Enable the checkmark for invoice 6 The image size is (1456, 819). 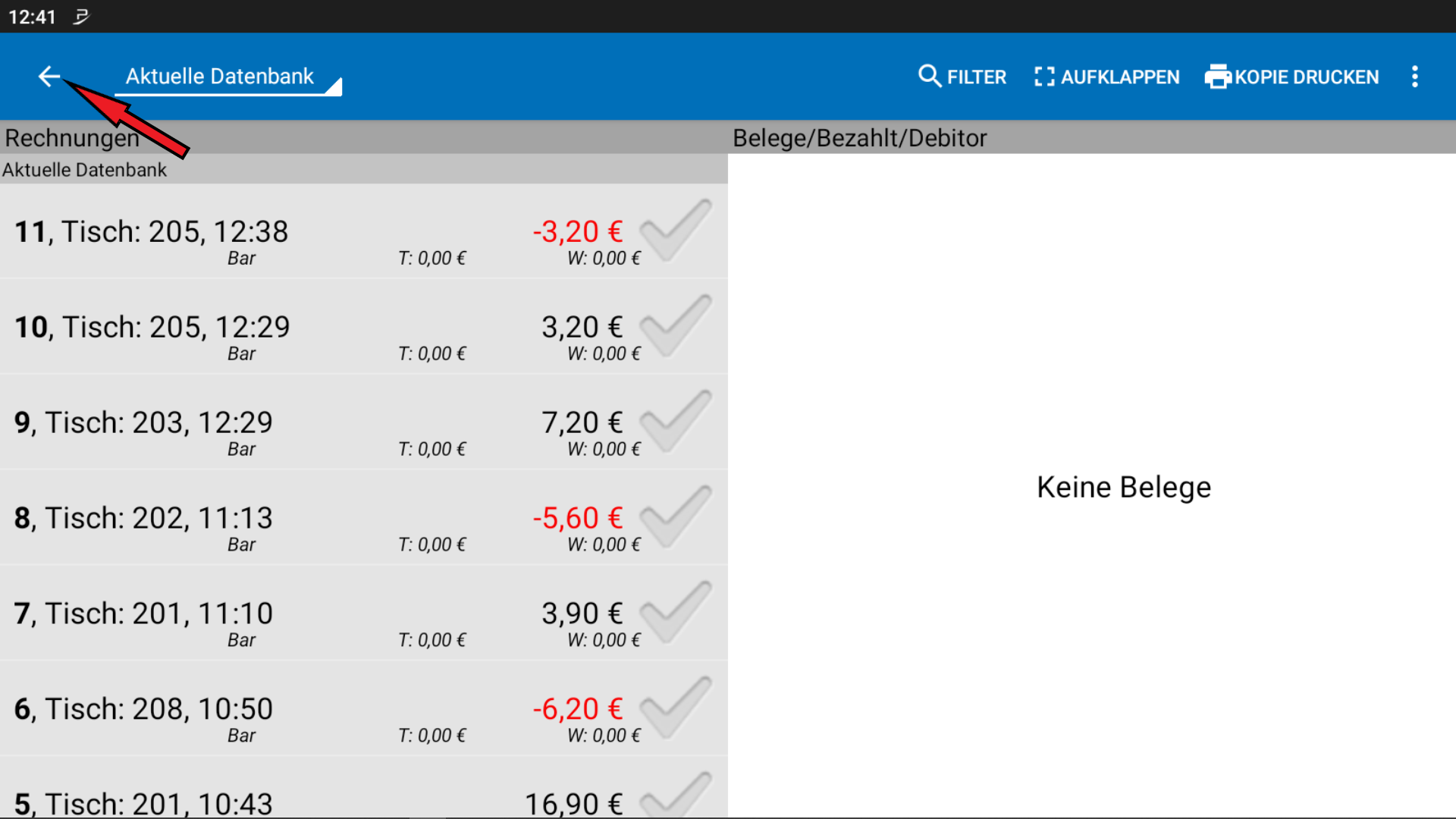coord(673,708)
